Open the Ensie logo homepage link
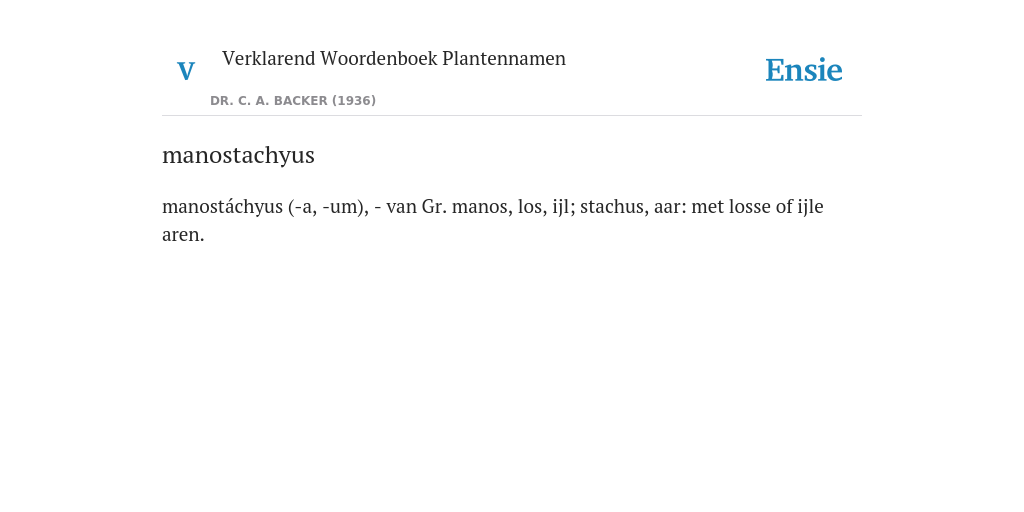This screenshot has height=512, width=1024. coord(804,70)
